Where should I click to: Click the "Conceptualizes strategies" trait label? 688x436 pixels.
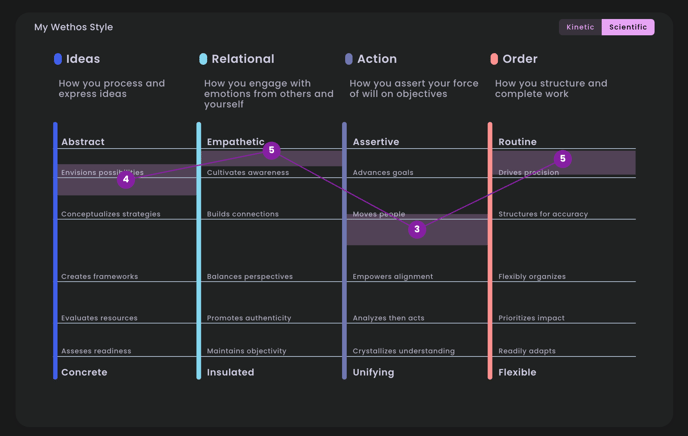pyautogui.click(x=110, y=214)
